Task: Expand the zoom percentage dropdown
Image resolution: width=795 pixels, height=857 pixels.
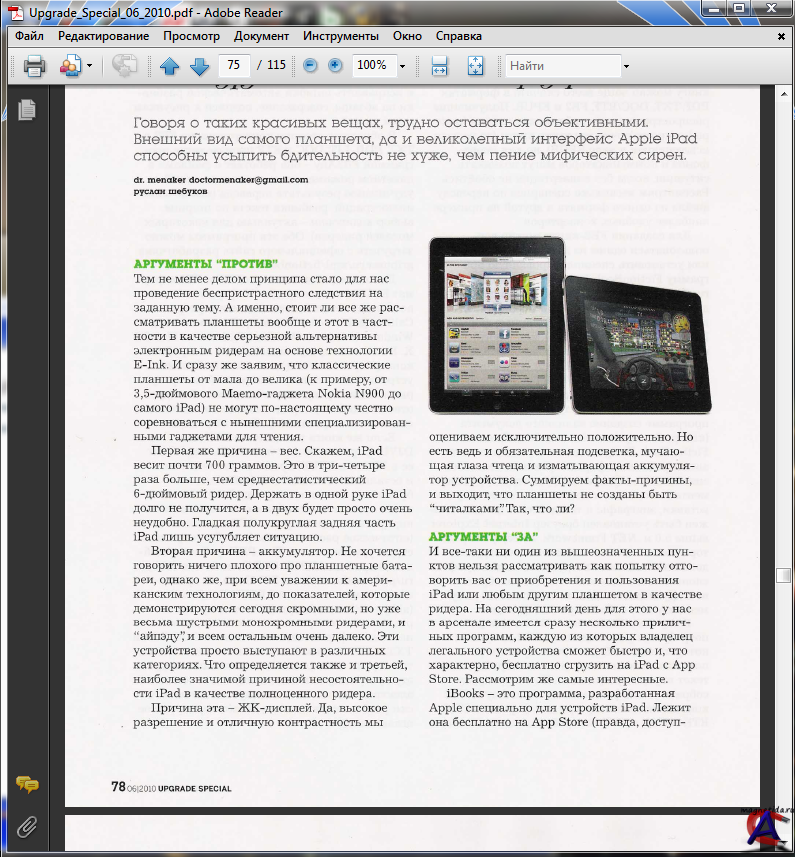Action: 402,66
